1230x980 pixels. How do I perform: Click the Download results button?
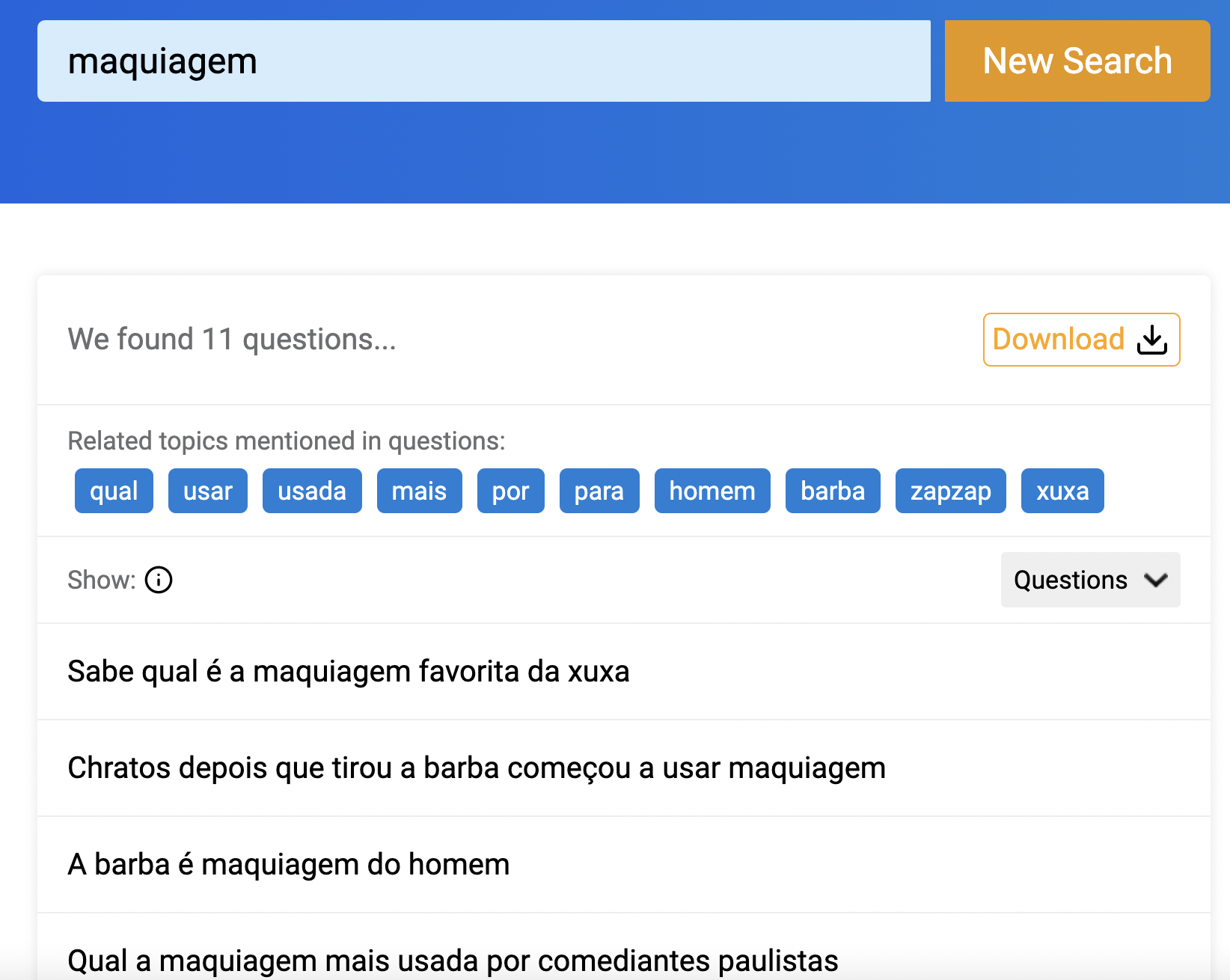(1081, 340)
